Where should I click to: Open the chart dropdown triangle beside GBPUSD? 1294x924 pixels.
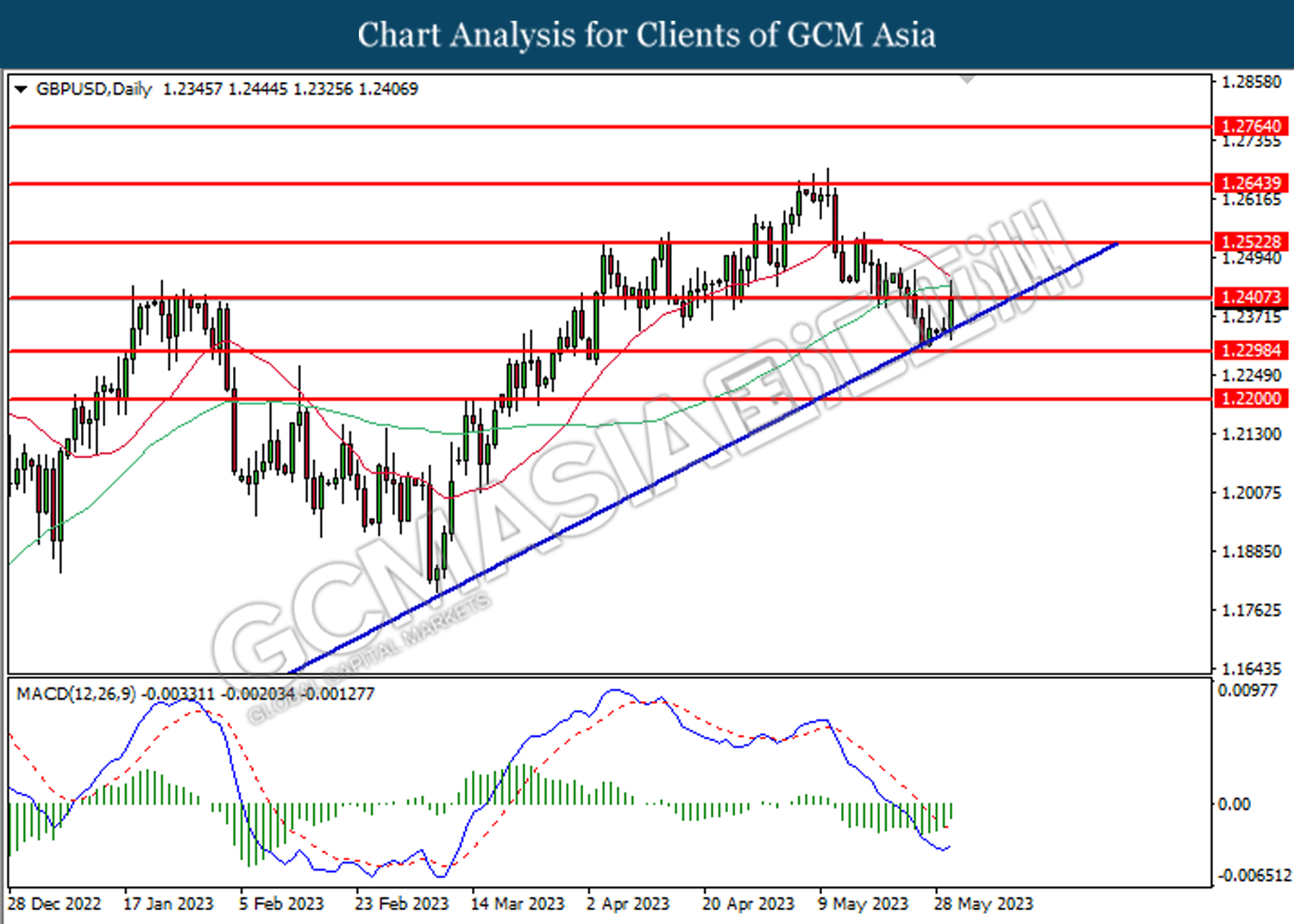[x=22, y=89]
